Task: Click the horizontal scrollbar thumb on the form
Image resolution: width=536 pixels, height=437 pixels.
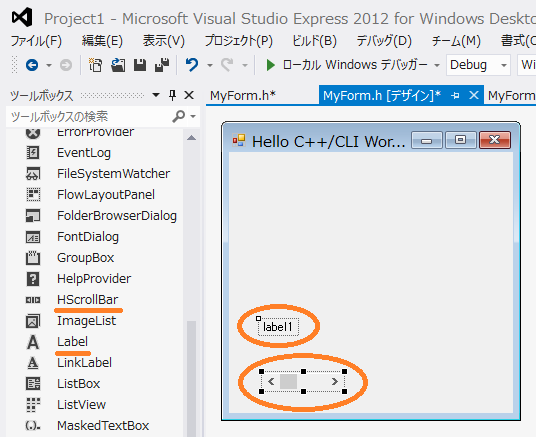Action: (288, 381)
